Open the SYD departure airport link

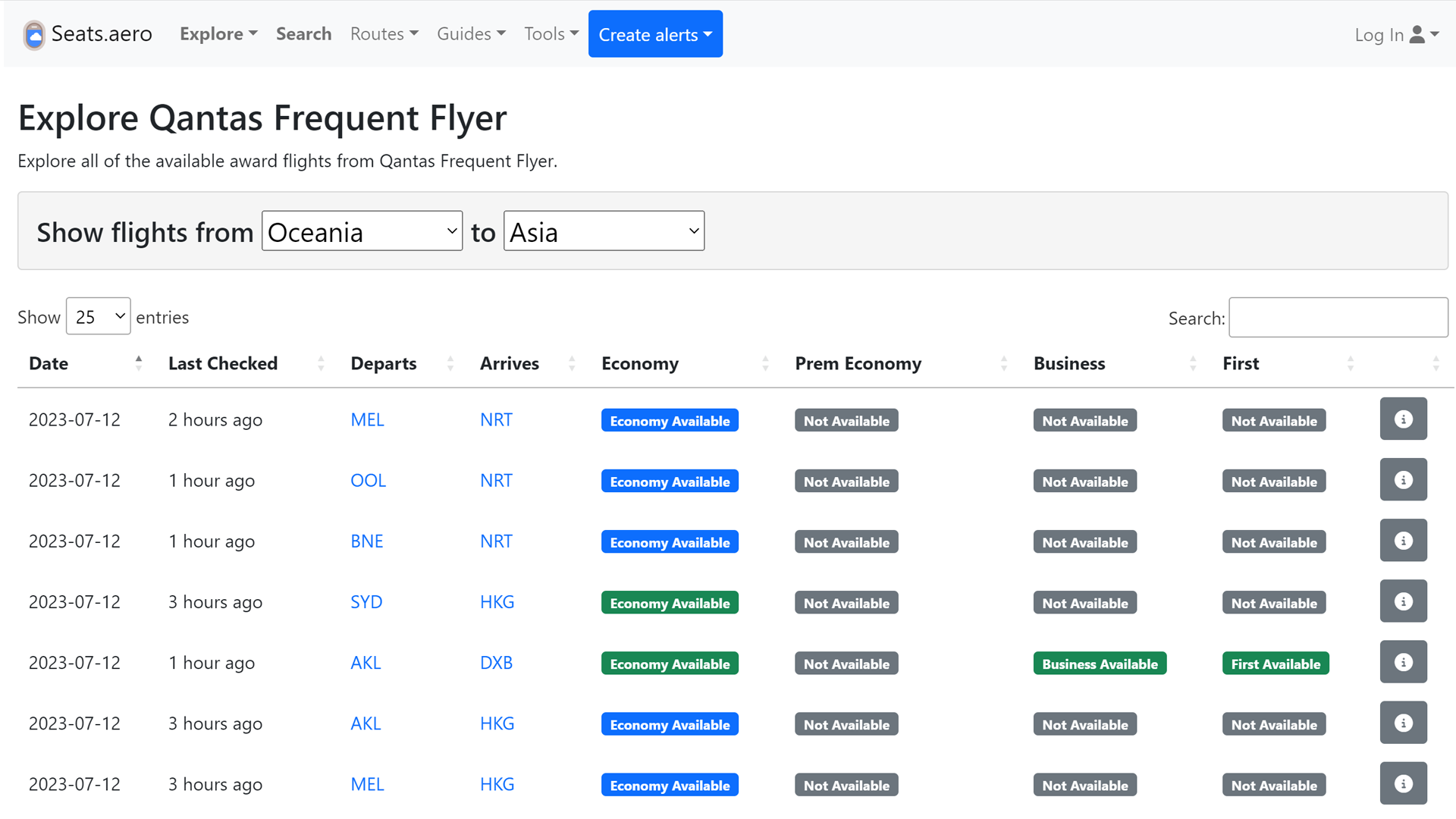click(x=366, y=601)
